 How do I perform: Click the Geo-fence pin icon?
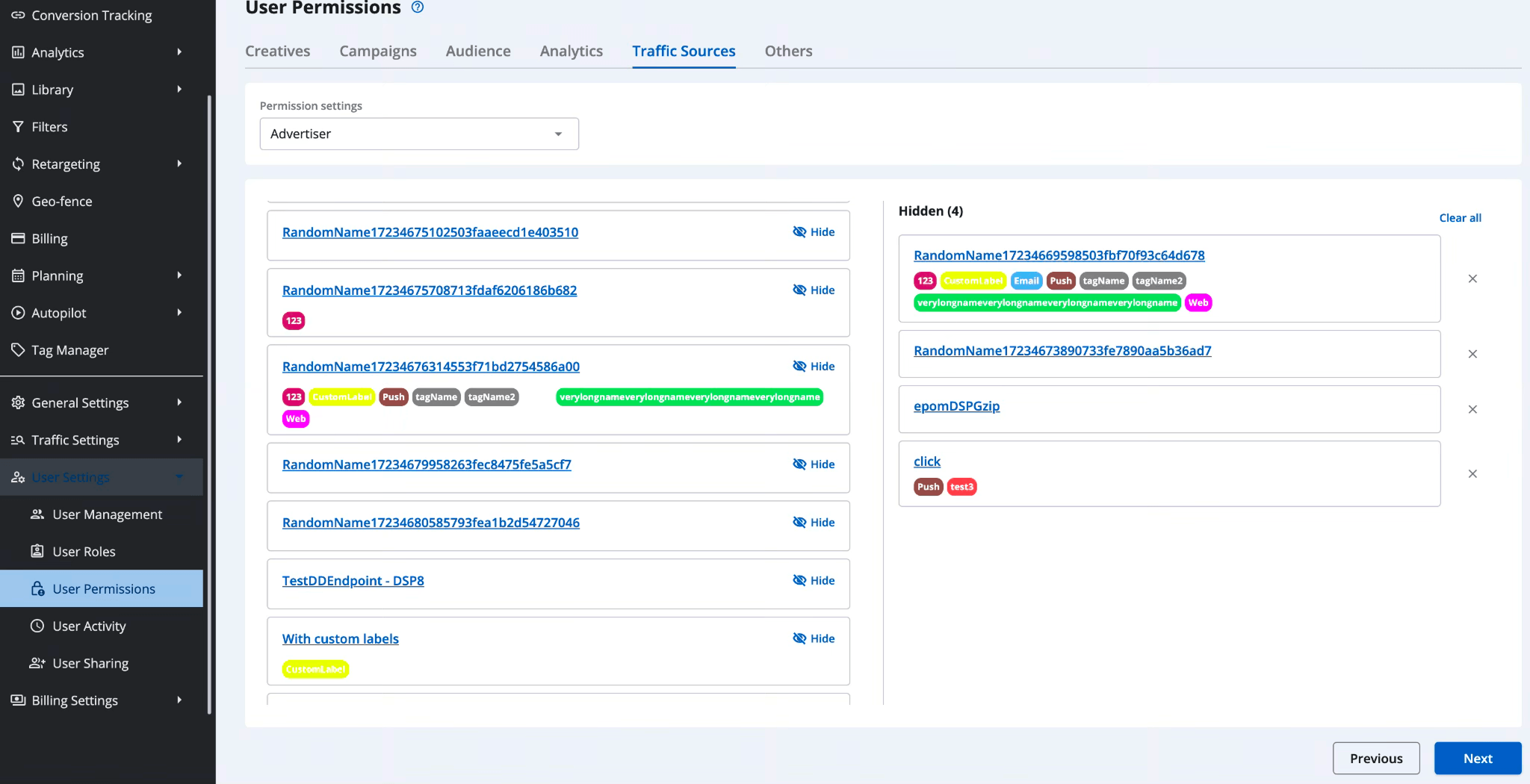[18, 201]
